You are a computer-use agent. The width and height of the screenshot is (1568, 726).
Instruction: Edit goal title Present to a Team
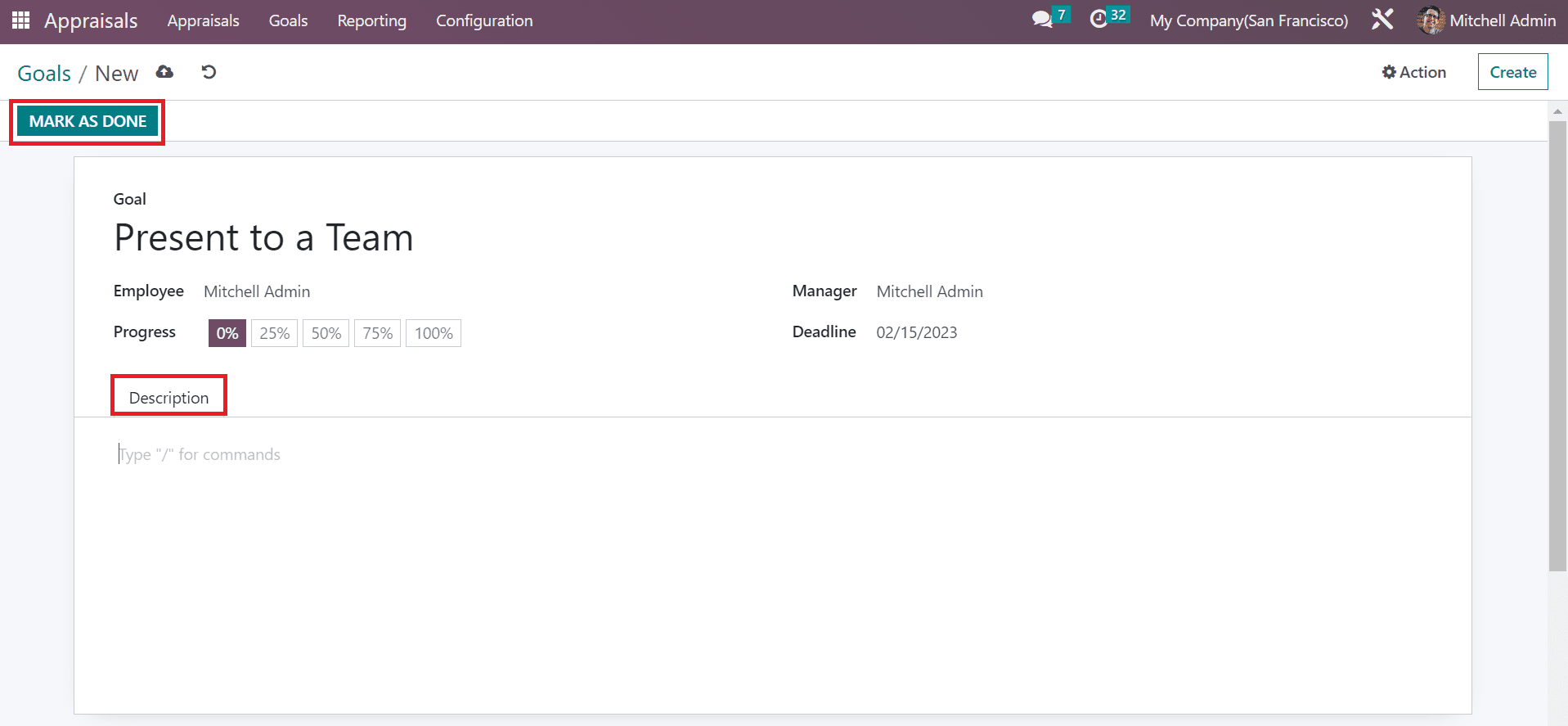click(x=263, y=238)
